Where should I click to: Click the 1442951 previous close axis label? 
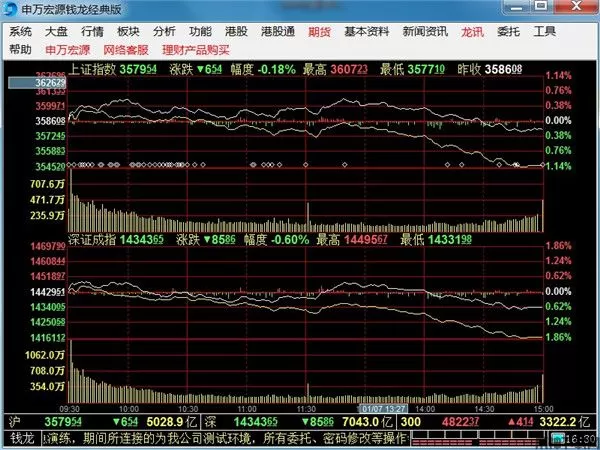pyautogui.click(x=48, y=292)
